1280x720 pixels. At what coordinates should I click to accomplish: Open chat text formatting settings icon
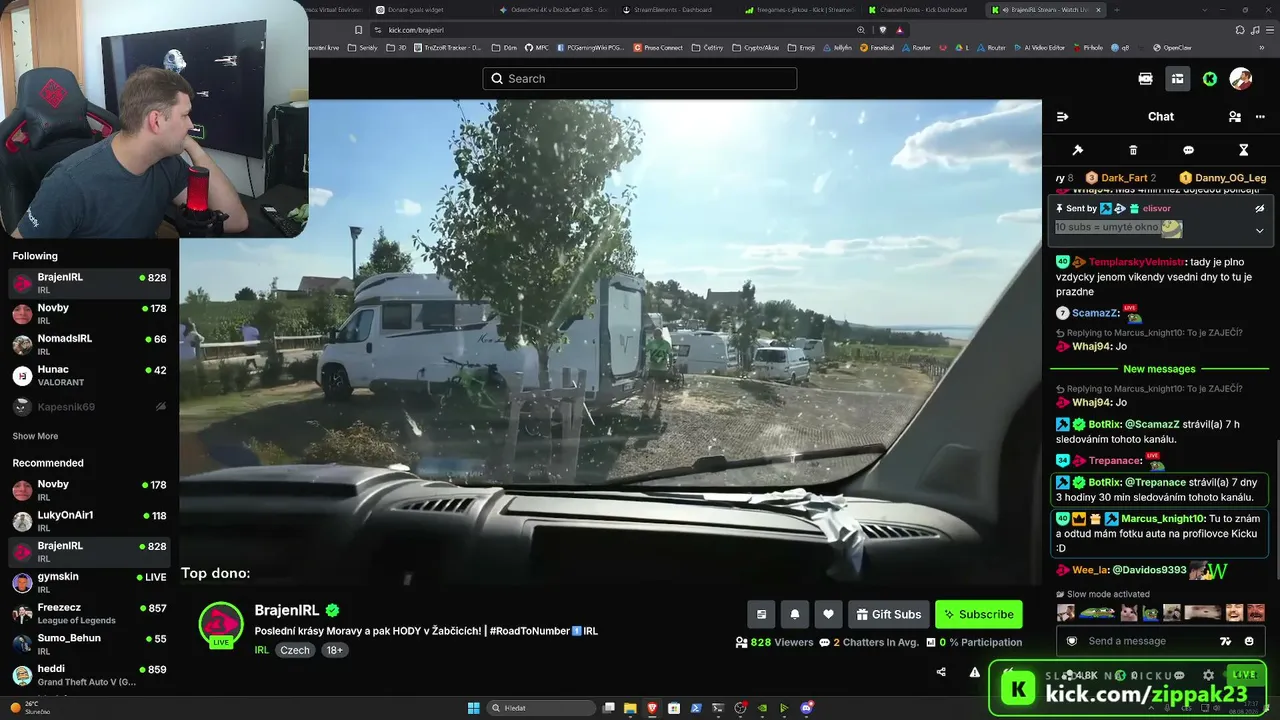(x=1226, y=641)
